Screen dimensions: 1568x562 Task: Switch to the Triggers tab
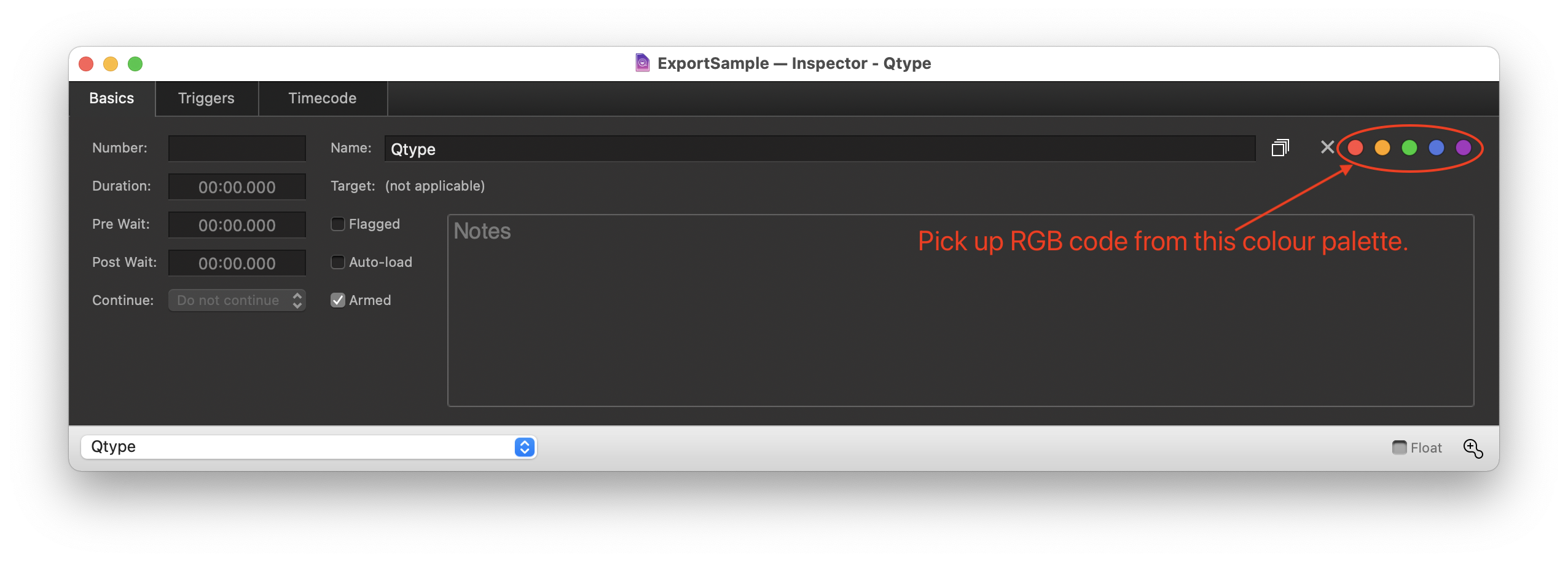[x=206, y=98]
